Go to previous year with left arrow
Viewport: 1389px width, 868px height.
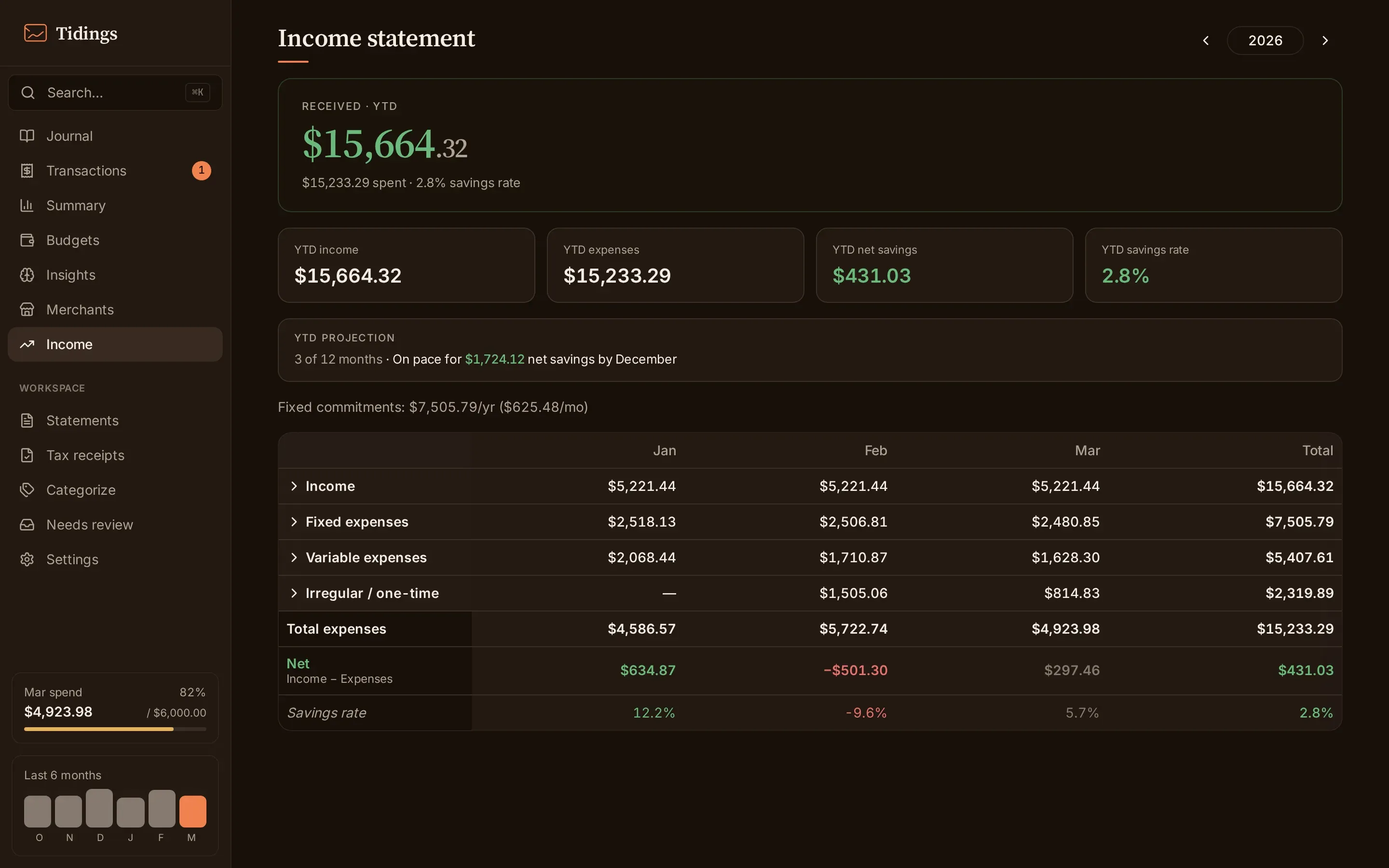tap(1206, 40)
